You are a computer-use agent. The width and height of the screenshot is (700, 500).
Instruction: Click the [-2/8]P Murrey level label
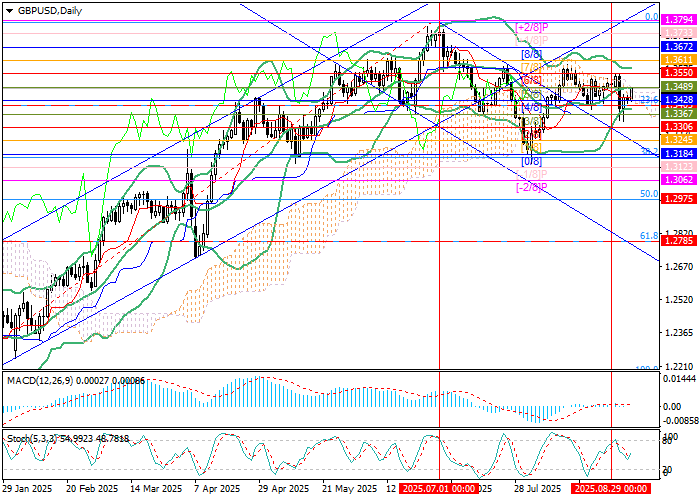click(x=531, y=187)
